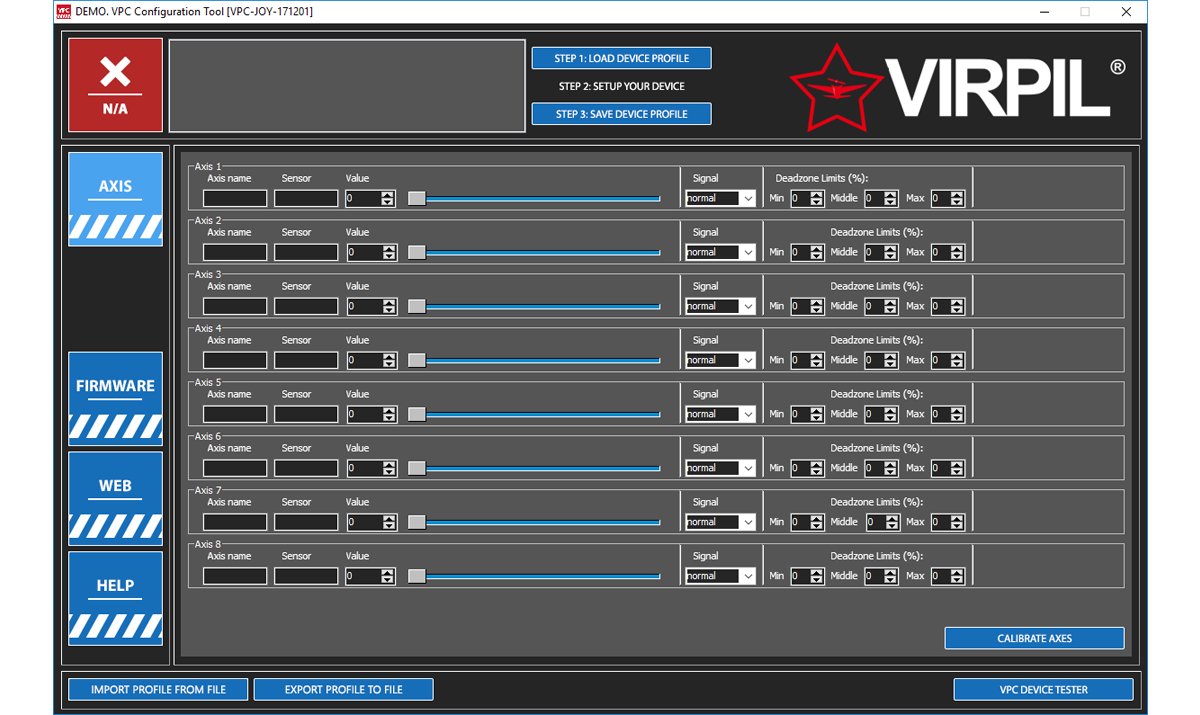Click the Axis 5 Sensor field
Screen dimensions: 1200x715
tap(306, 414)
